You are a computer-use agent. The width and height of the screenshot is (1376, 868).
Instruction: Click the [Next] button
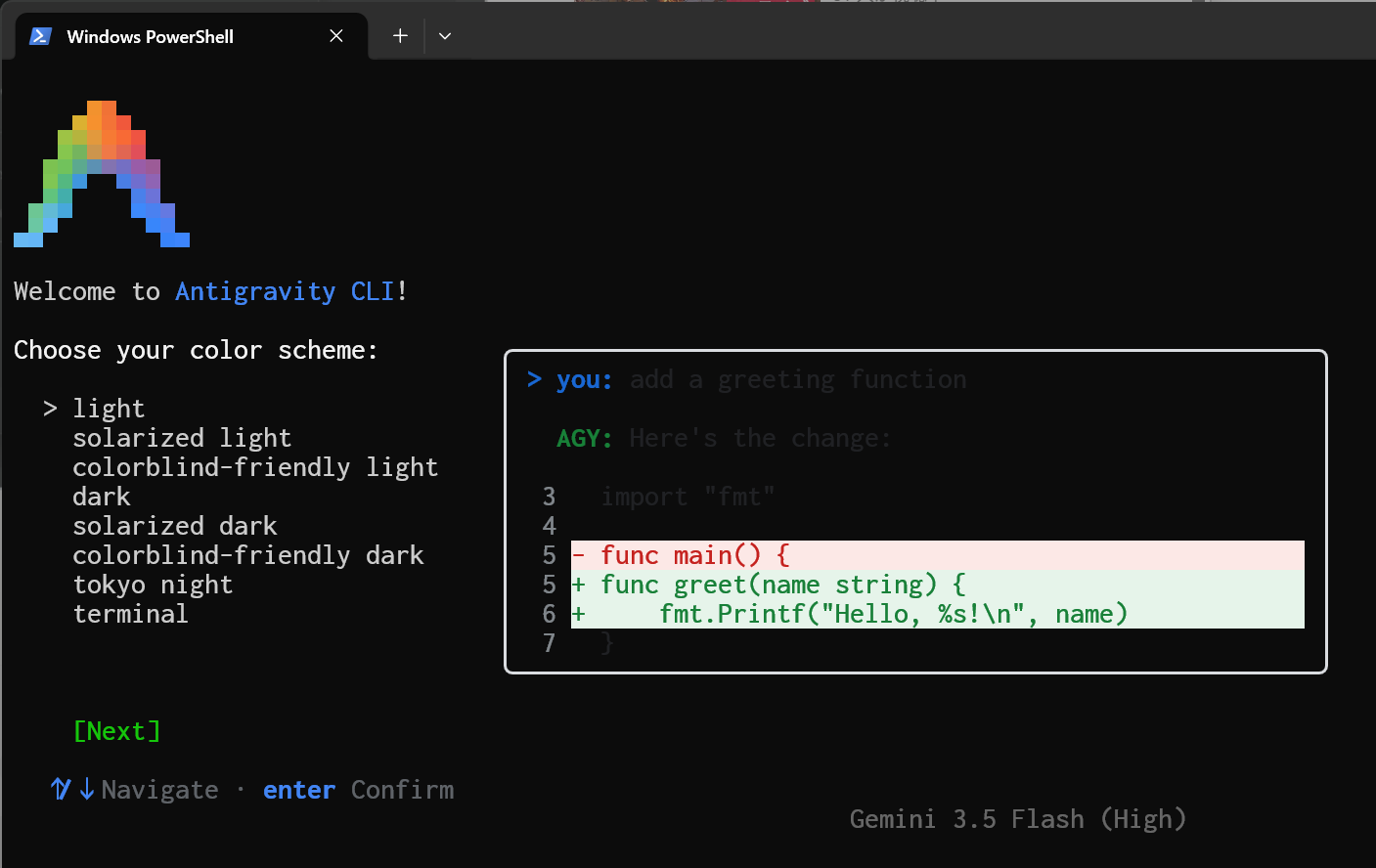(117, 731)
